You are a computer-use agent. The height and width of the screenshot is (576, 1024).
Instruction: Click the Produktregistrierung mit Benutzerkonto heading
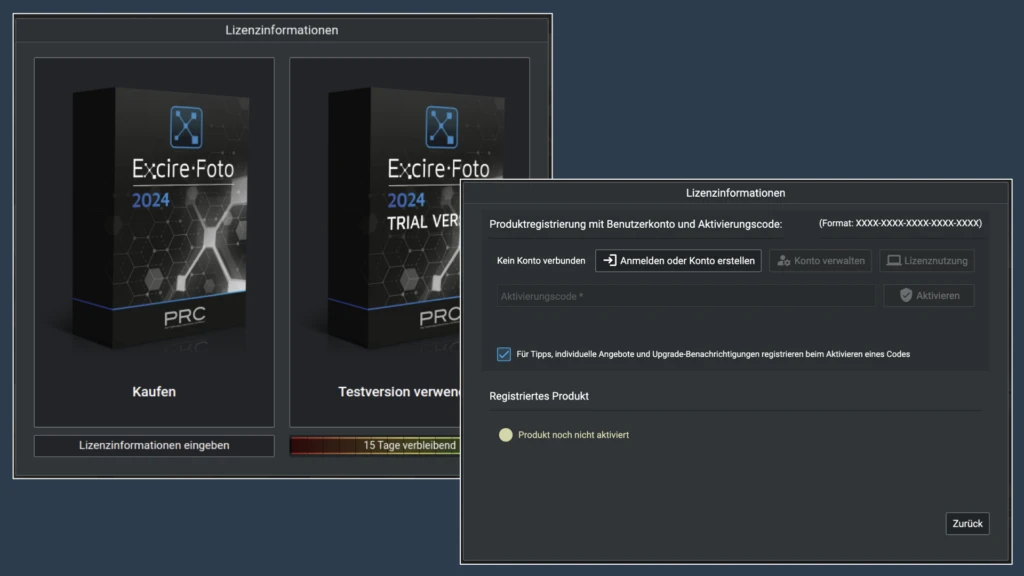(x=635, y=224)
